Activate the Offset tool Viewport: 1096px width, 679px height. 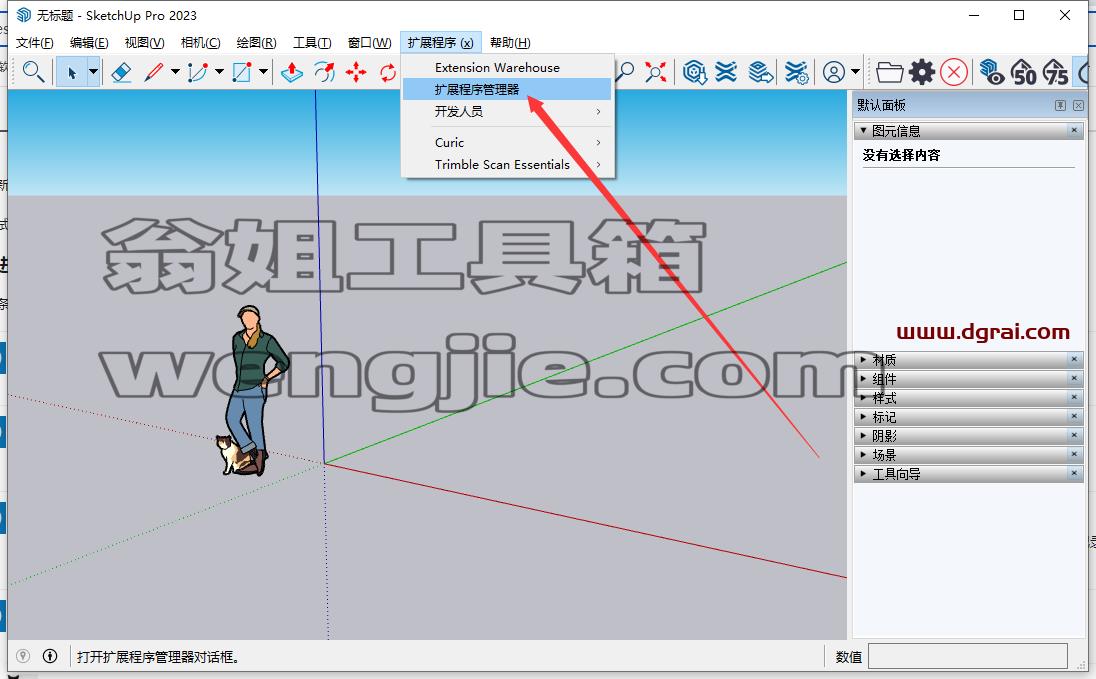(324, 71)
